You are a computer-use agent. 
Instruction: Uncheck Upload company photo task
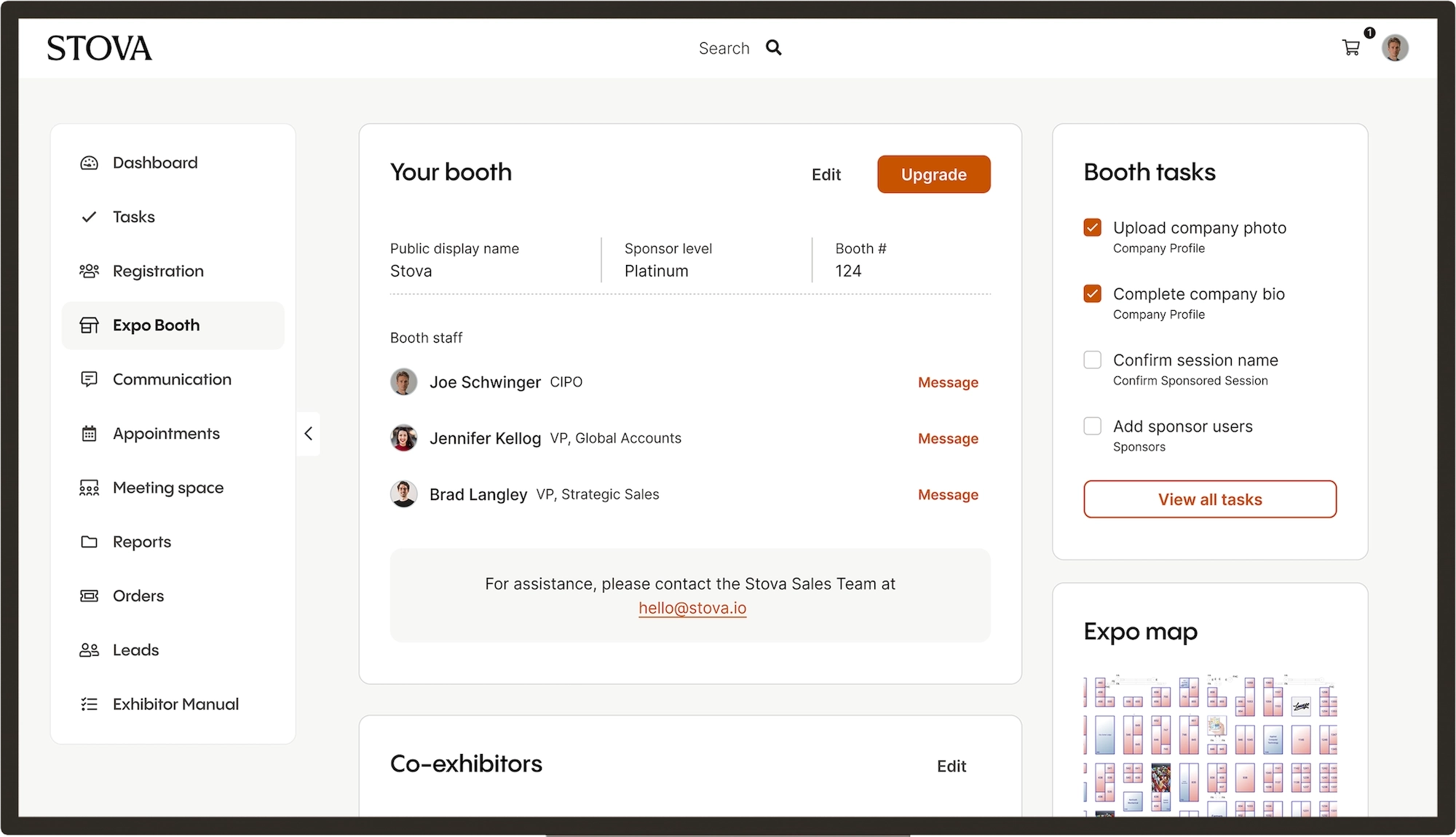click(x=1092, y=228)
